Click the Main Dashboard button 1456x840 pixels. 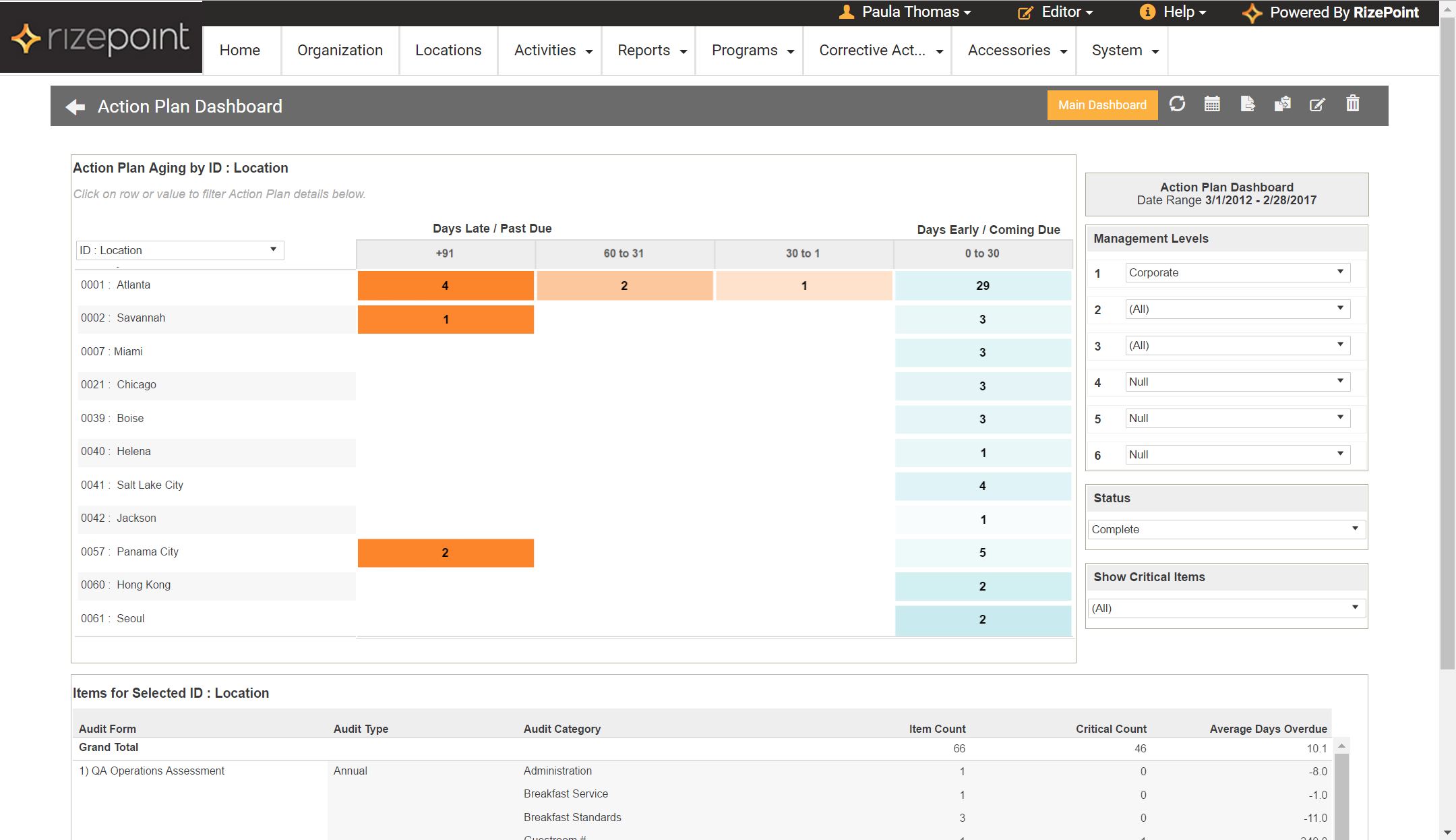(1101, 105)
